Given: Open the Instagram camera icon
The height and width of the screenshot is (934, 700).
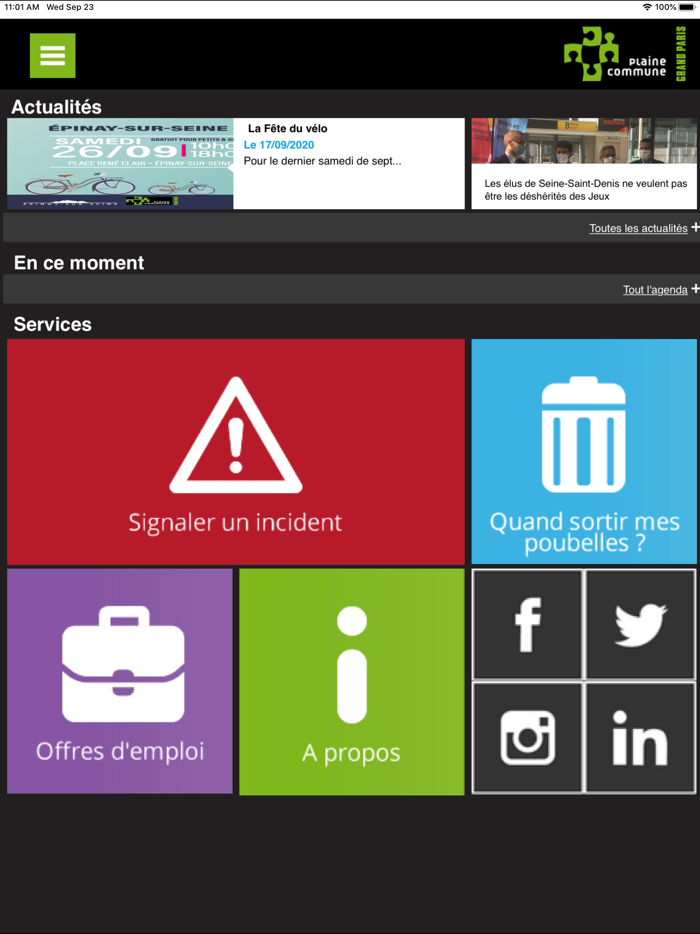Looking at the screenshot, I should click(x=527, y=737).
